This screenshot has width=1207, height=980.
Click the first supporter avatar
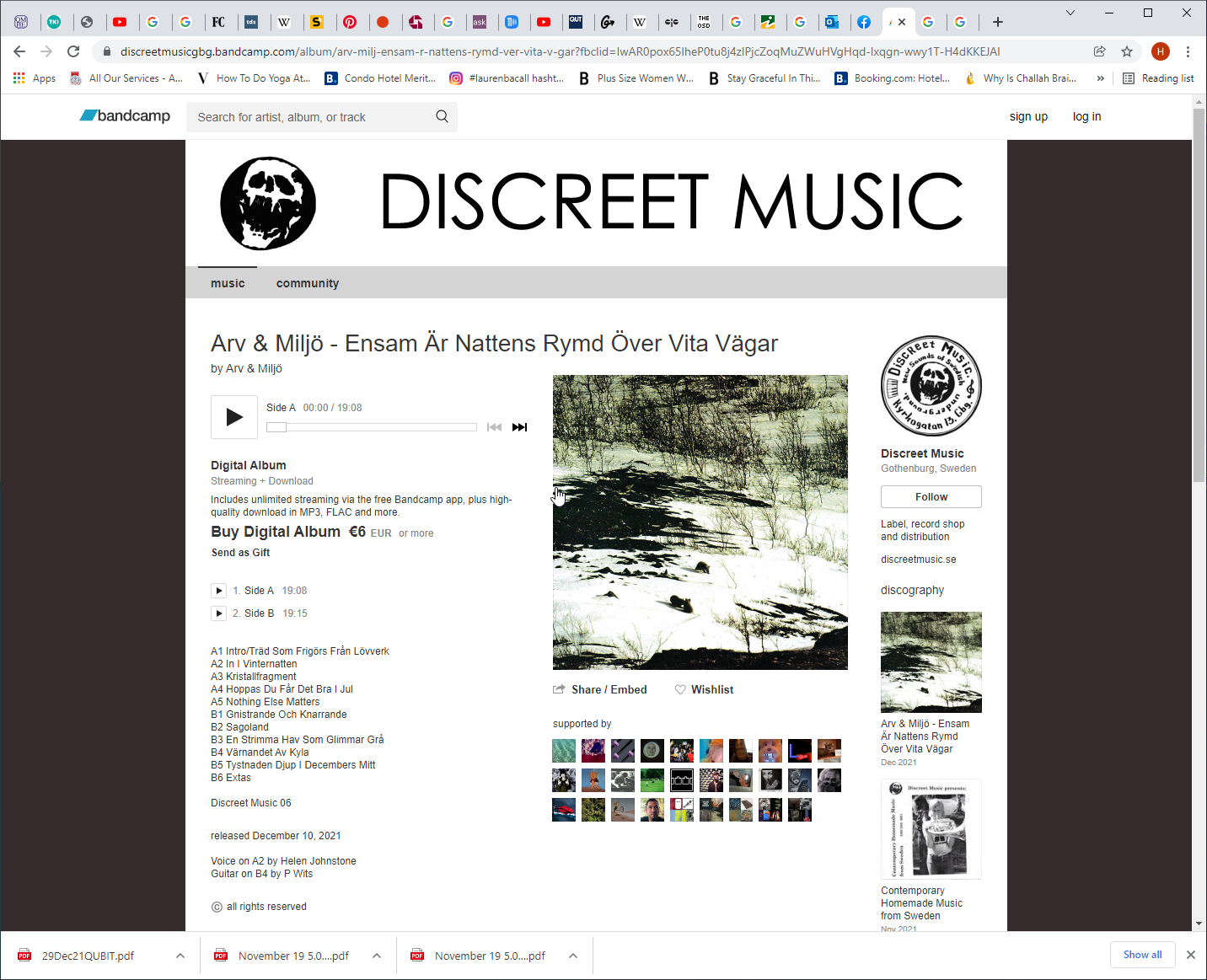click(564, 751)
